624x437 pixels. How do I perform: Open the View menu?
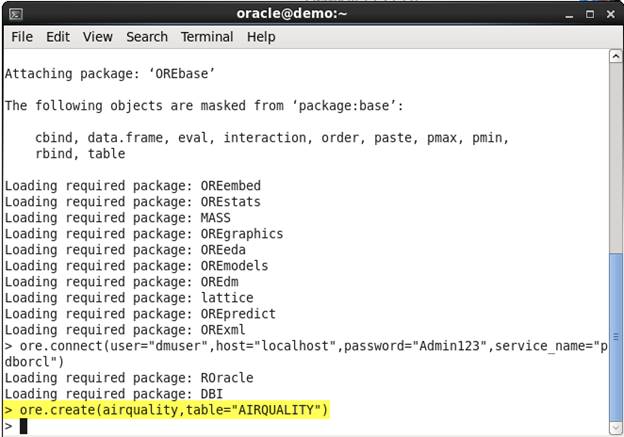(x=98, y=37)
